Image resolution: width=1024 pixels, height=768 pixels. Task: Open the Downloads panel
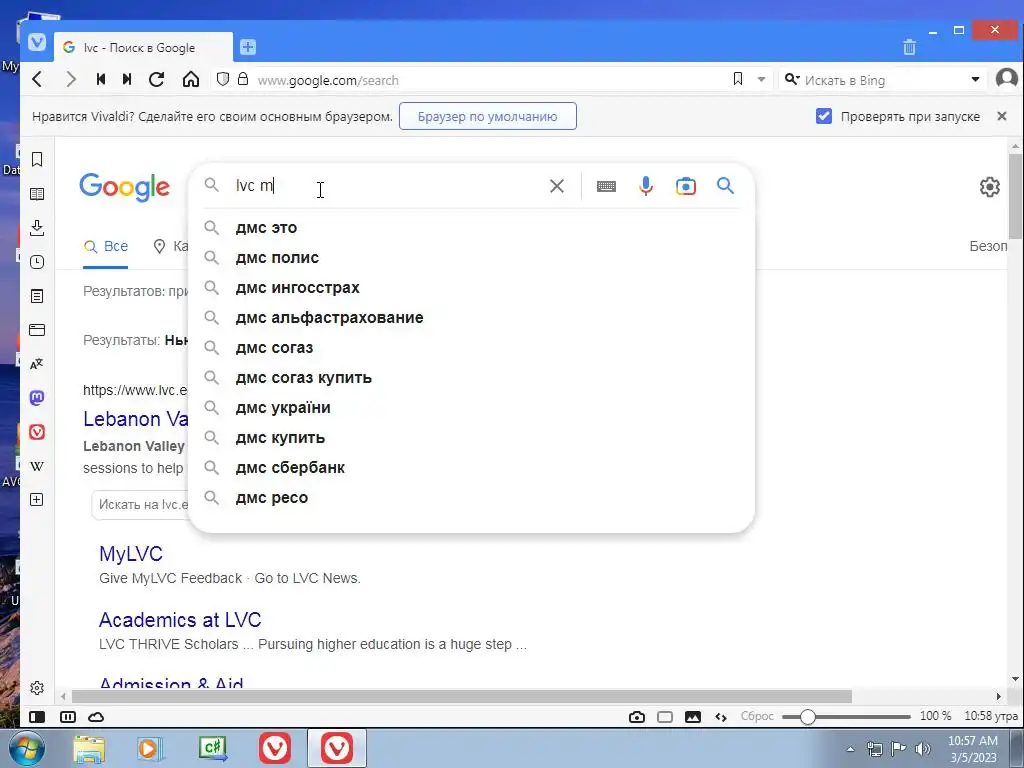tap(37, 228)
